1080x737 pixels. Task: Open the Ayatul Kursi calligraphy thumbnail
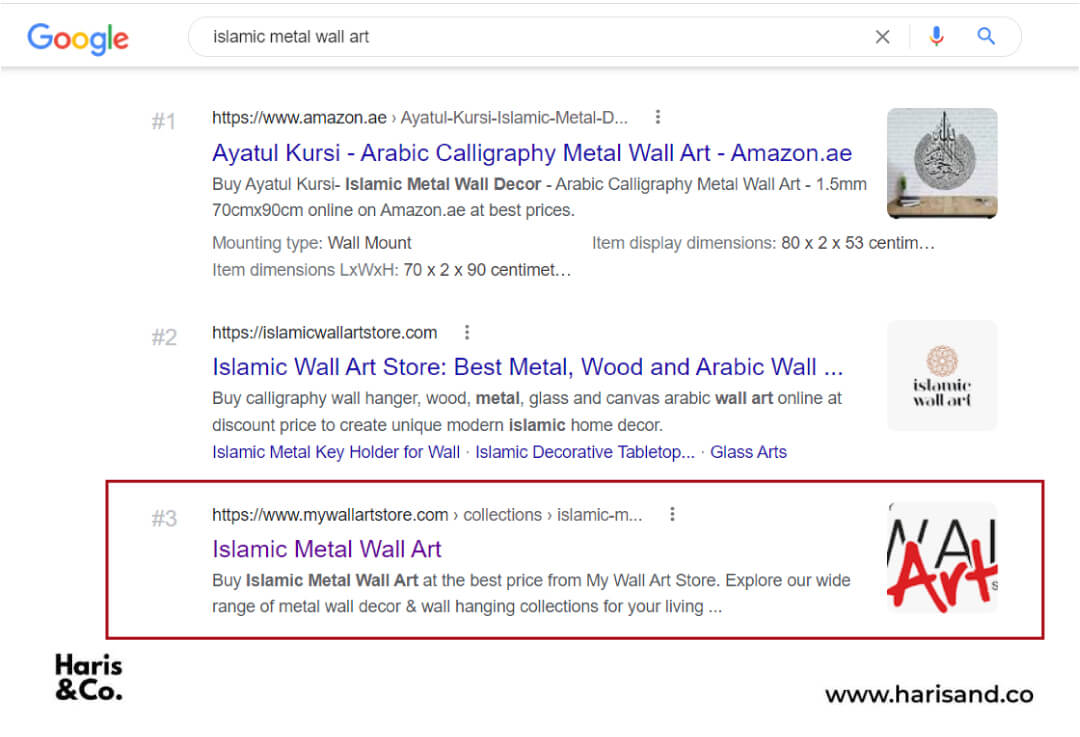coord(942,163)
